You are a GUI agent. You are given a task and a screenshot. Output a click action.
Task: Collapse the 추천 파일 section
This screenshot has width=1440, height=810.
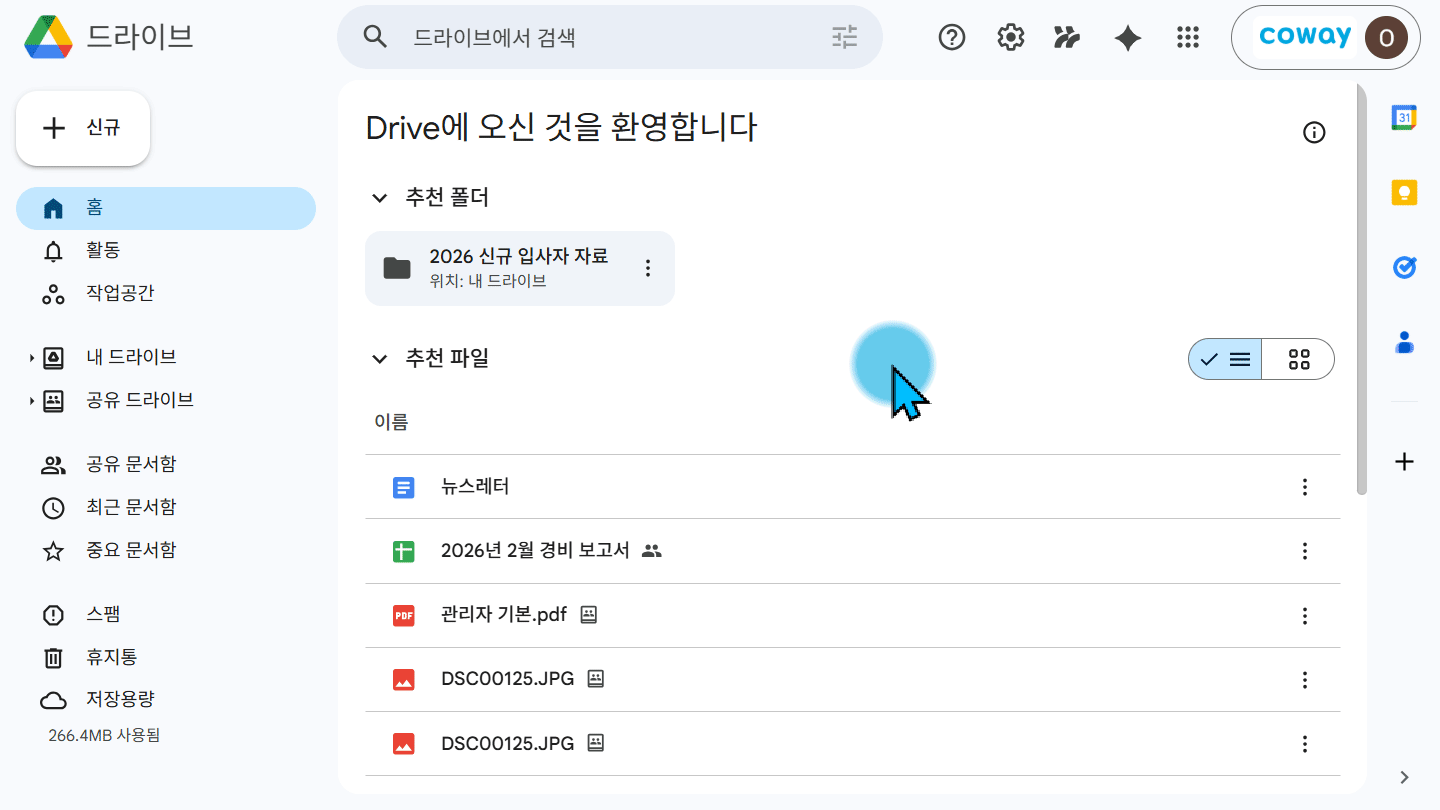tap(380, 358)
